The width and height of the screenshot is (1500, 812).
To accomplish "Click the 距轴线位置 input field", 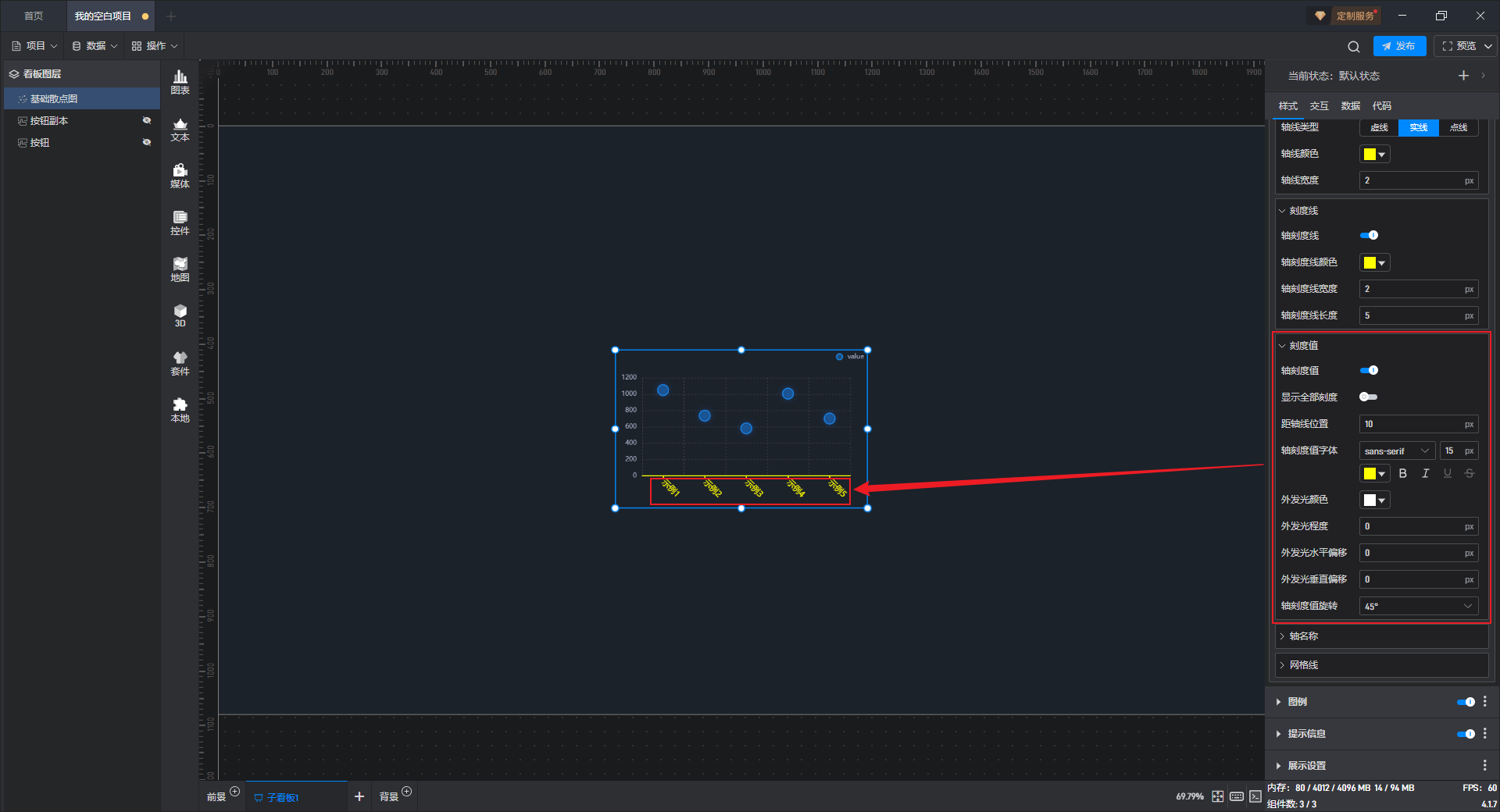I will click(1419, 424).
